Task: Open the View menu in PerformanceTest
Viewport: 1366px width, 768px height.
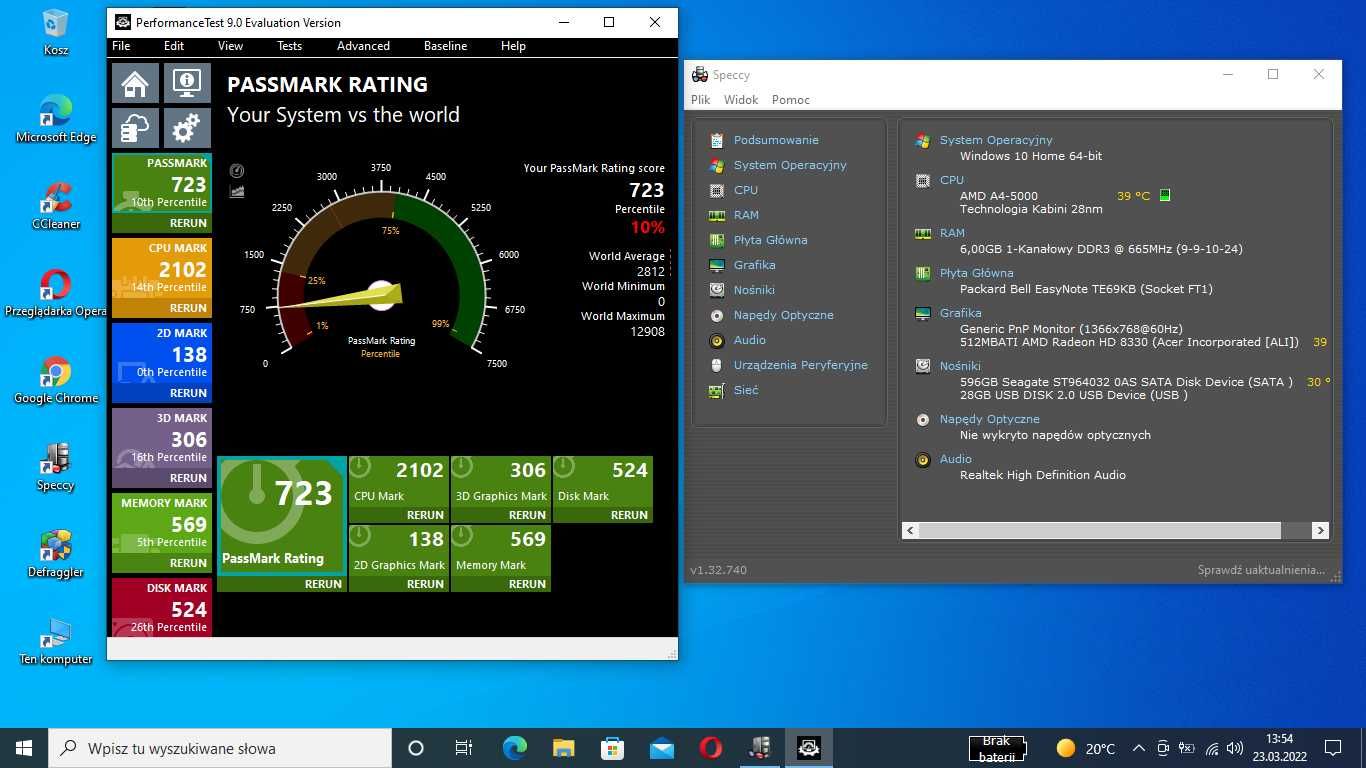Action: point(230,46)
